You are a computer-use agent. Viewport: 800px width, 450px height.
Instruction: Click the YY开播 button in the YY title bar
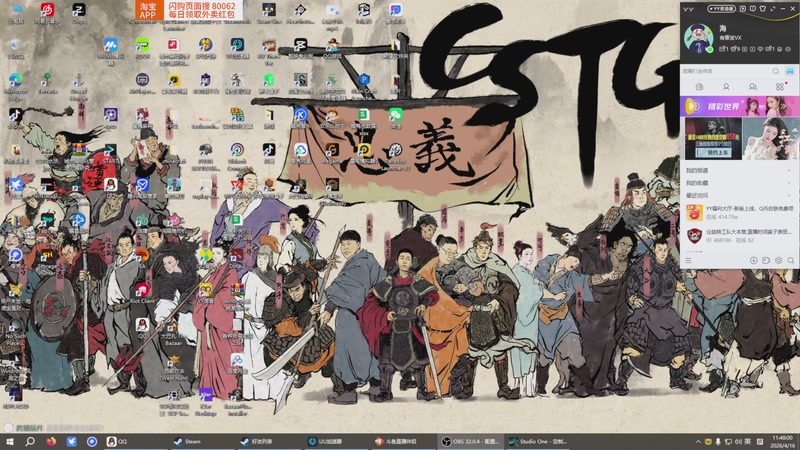coord(721,9)
